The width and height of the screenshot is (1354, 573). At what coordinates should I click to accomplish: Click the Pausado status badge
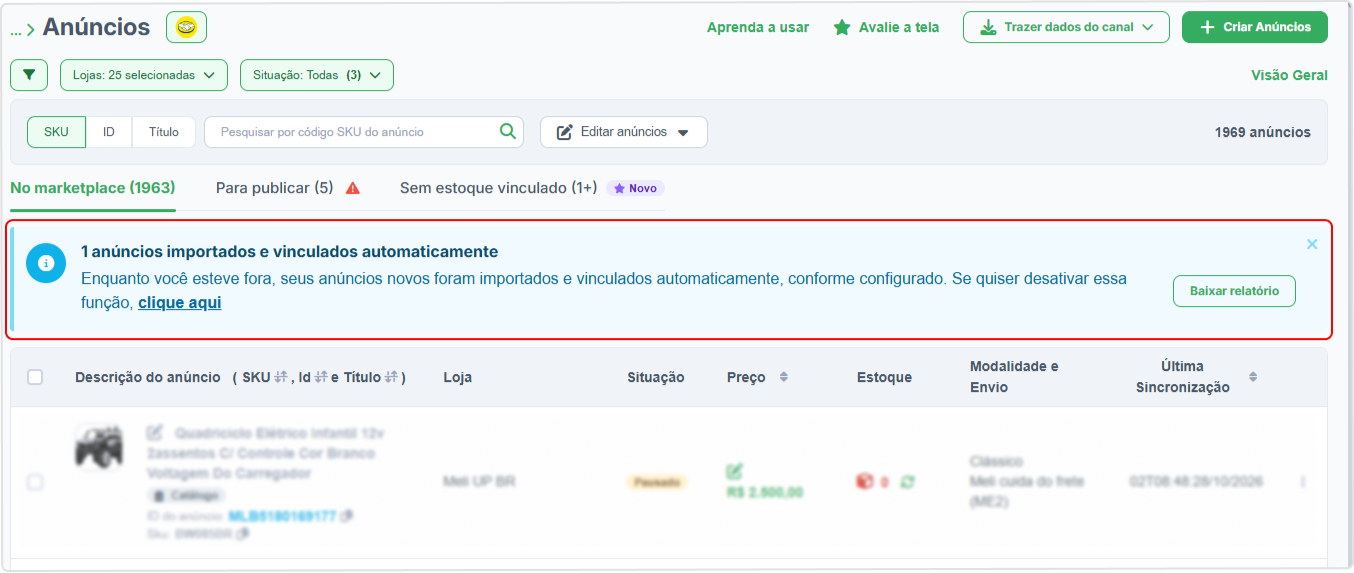point(657,482)
